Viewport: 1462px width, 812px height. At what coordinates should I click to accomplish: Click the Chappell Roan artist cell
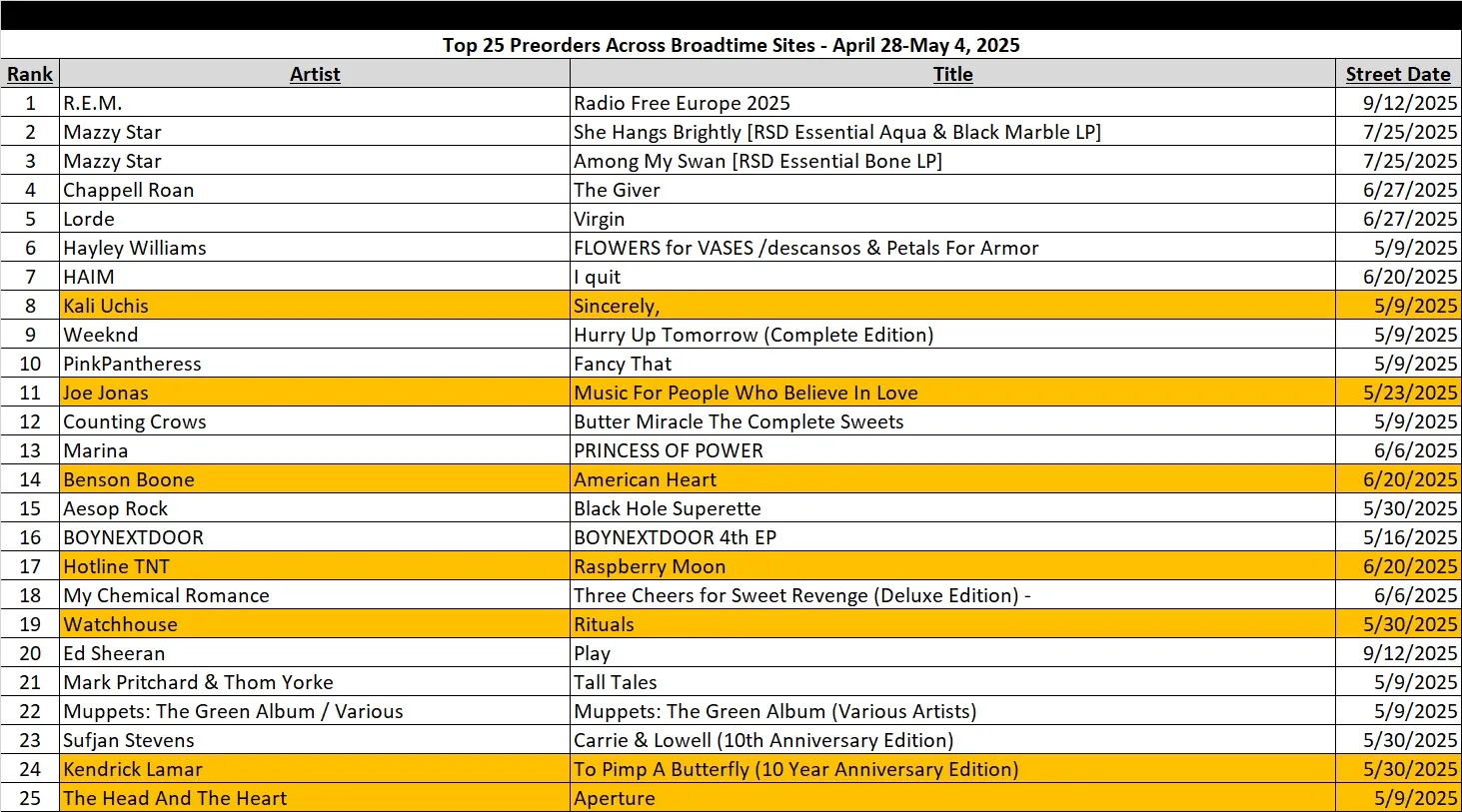point(315,190)
